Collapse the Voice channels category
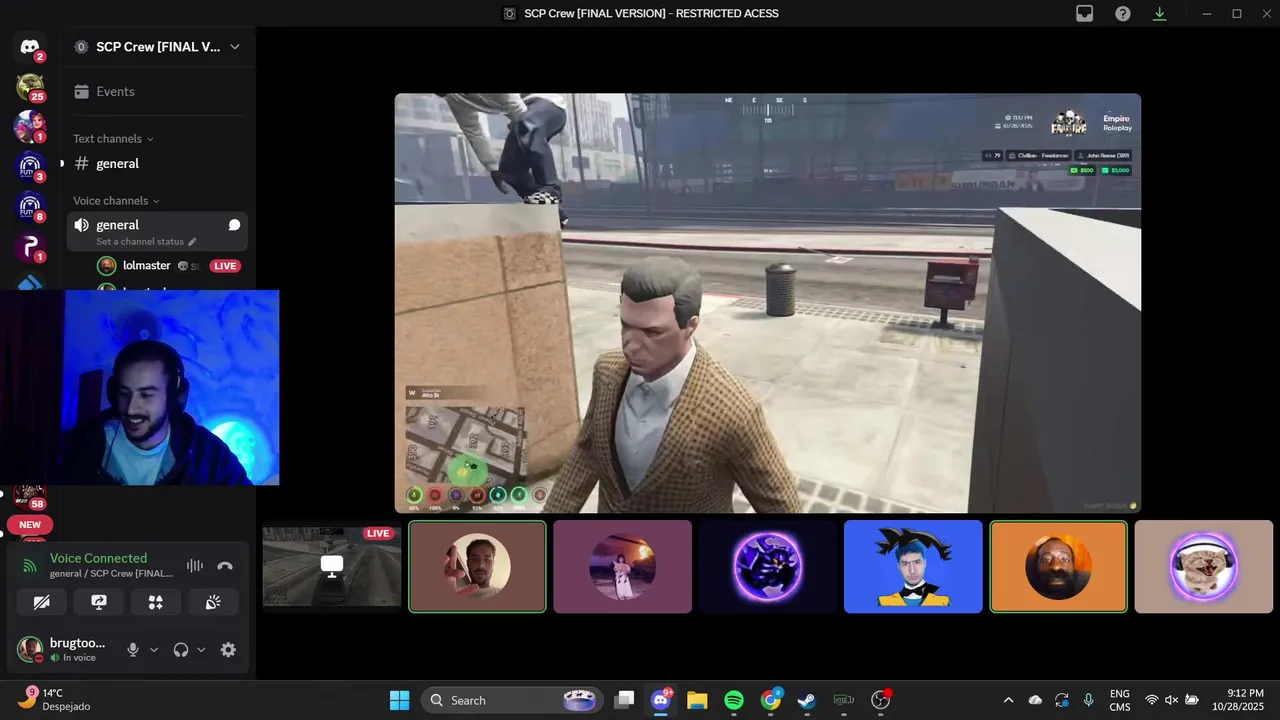 116,201
